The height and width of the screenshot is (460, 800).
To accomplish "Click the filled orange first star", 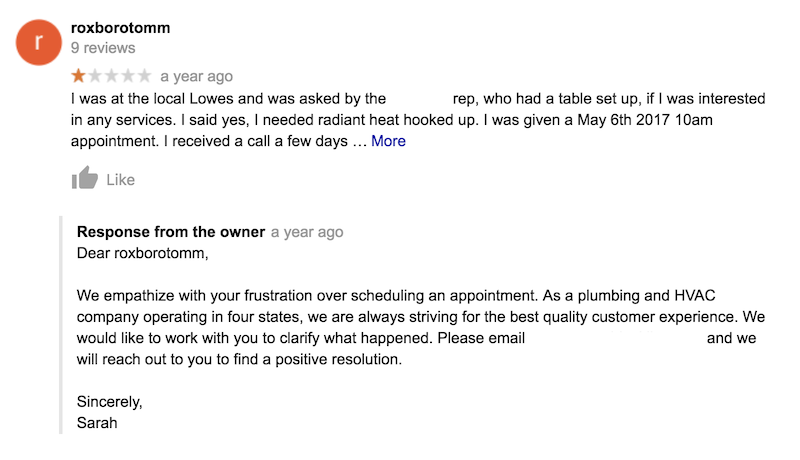I will (x=78, y=75).
